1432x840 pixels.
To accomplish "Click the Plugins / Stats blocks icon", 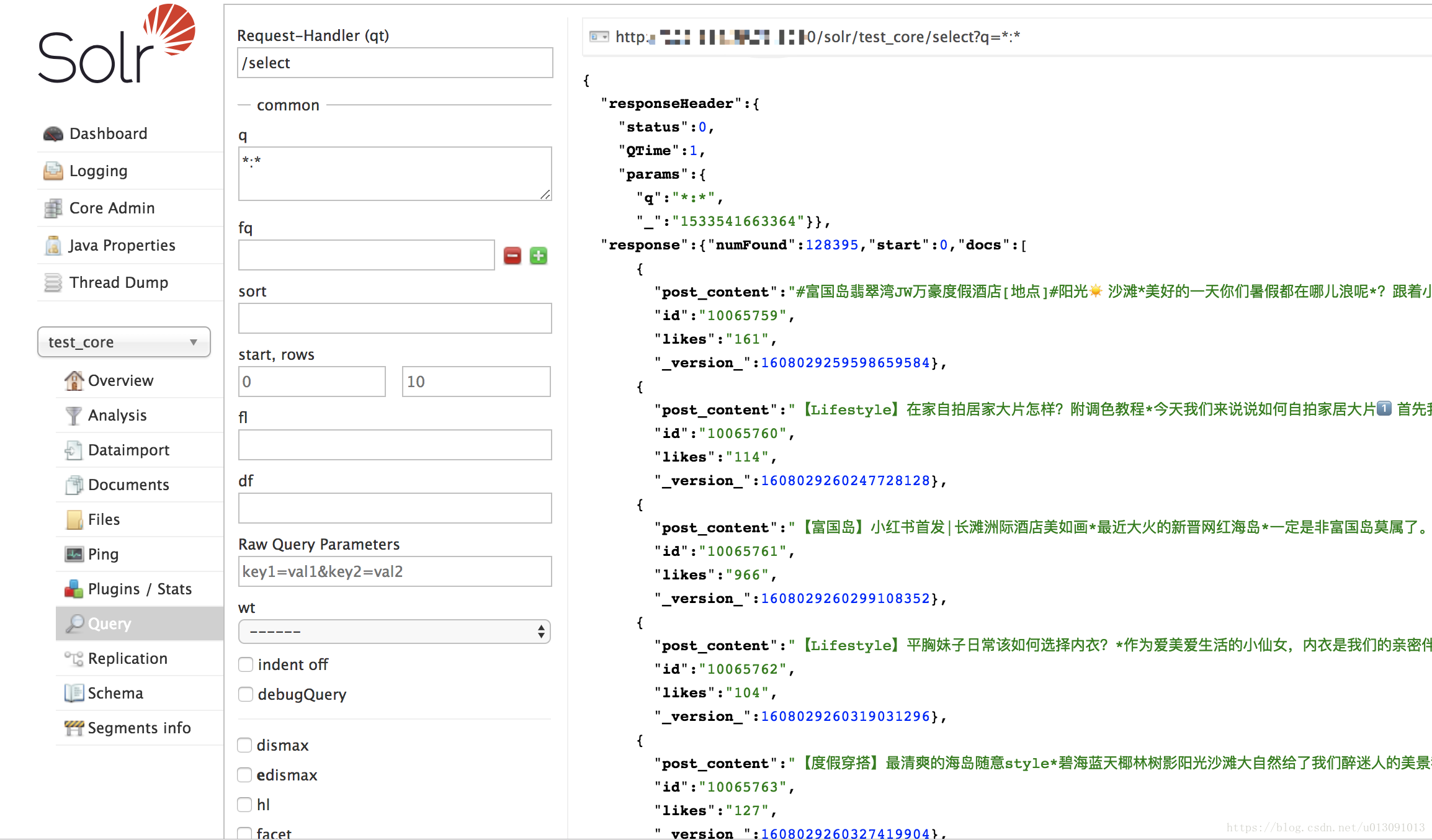I will [x=74, y=589].
